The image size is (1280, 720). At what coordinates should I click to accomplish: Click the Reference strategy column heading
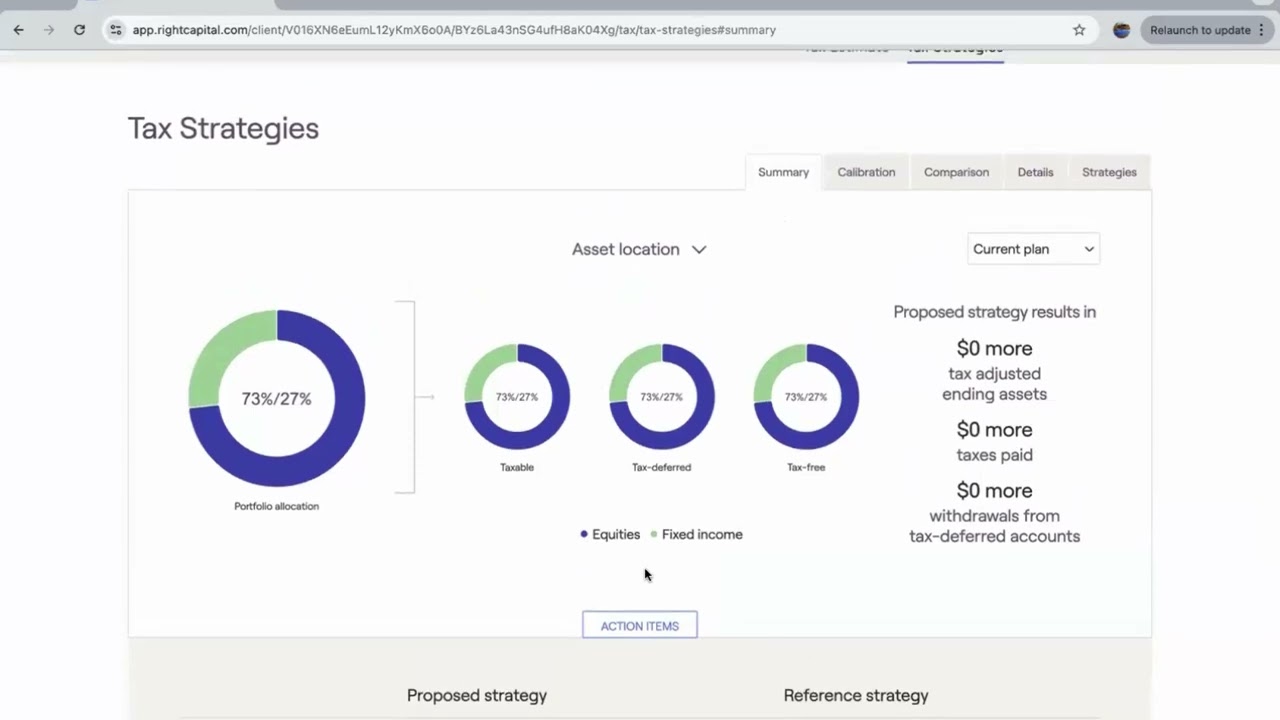856,695
